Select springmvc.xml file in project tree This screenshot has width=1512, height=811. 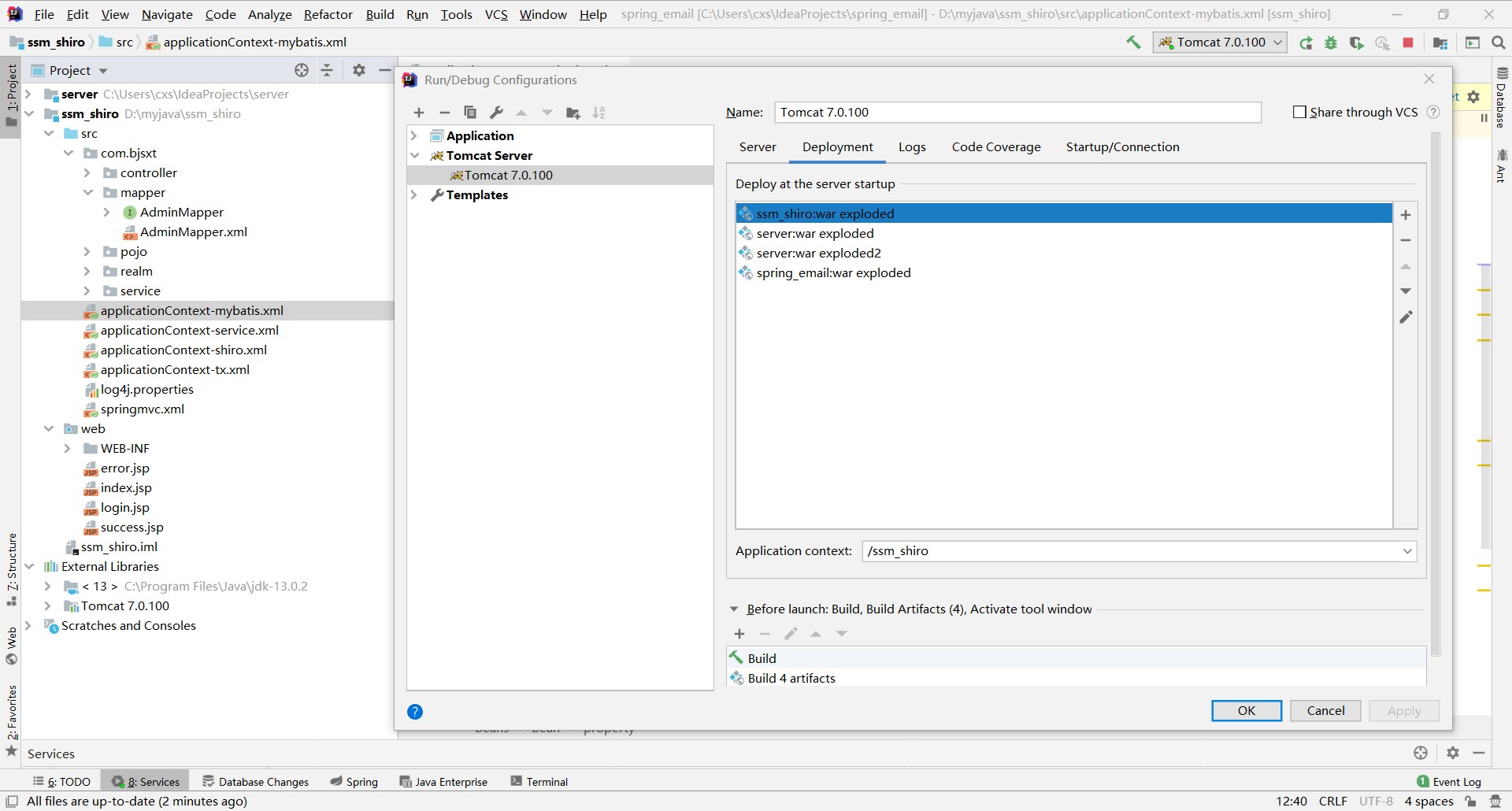[142, 409]
